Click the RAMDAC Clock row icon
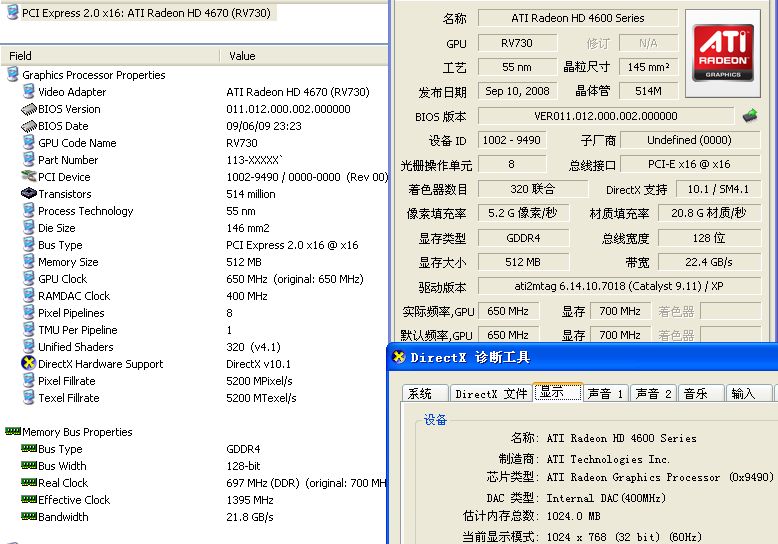The height and width of the screenshot is (544, 778). click(29, 295)
